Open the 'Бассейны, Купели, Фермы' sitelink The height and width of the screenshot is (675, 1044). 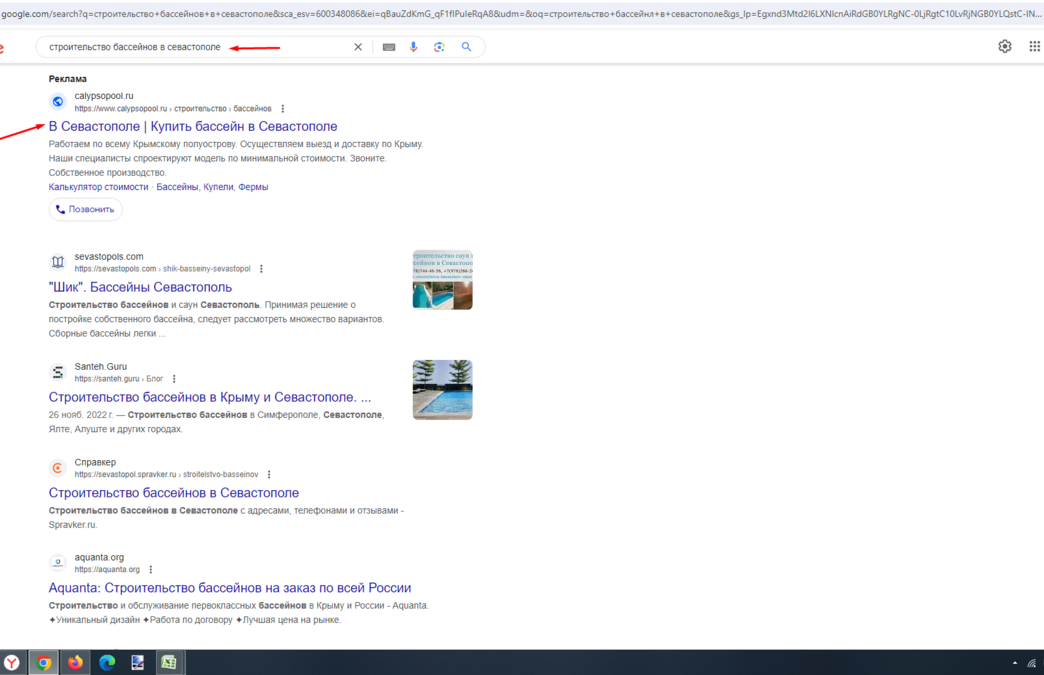pyautogui.click(x=212, y=187)
